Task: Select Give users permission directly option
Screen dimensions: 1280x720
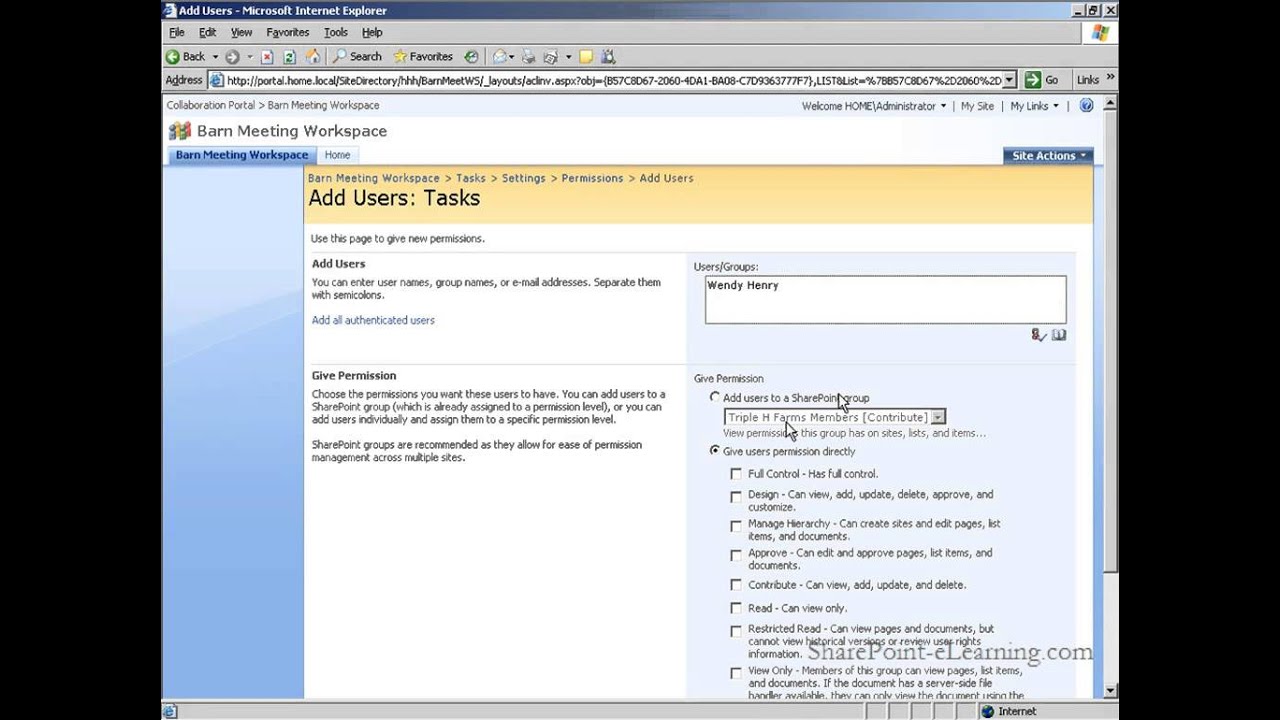Action: pos(714,450)
